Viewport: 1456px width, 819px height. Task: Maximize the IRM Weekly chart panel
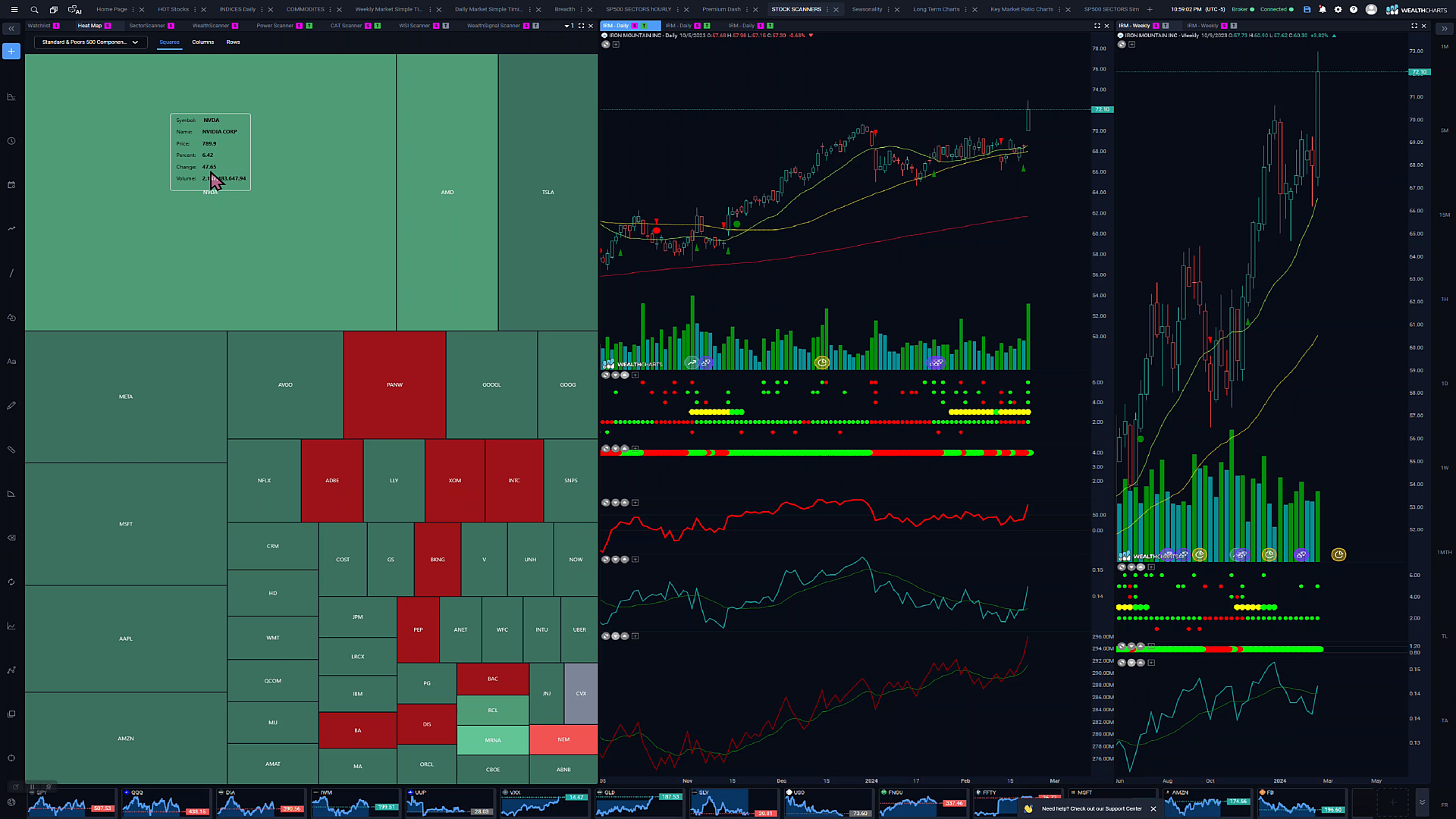point(1414,26)
